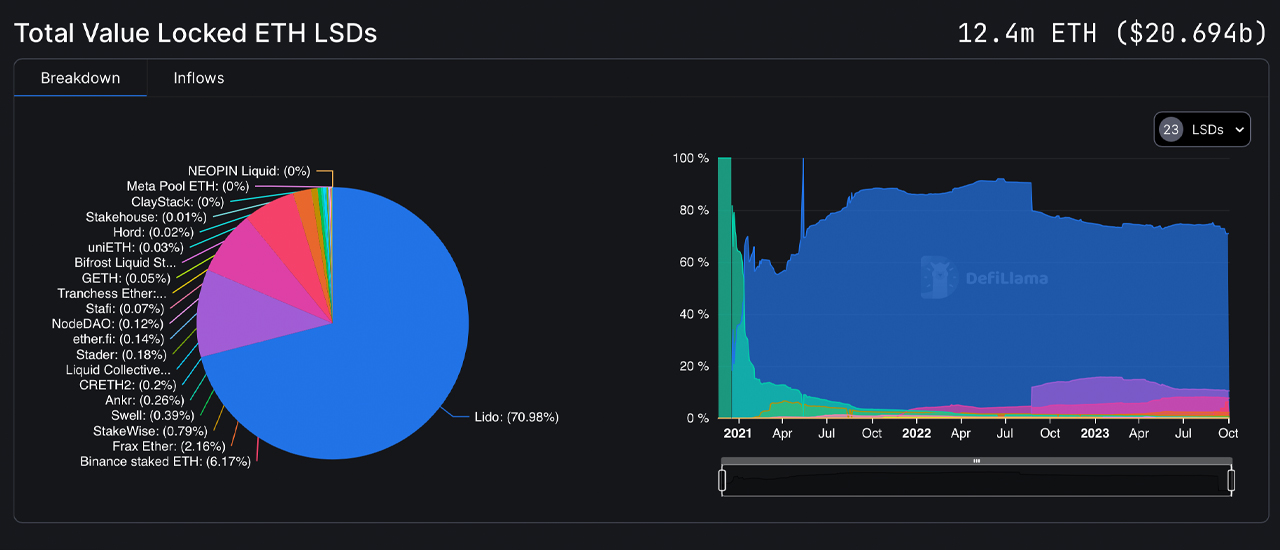Click the dropdown chevron next to LSDs
1280x550 pixels.
tap(1240, 130)
